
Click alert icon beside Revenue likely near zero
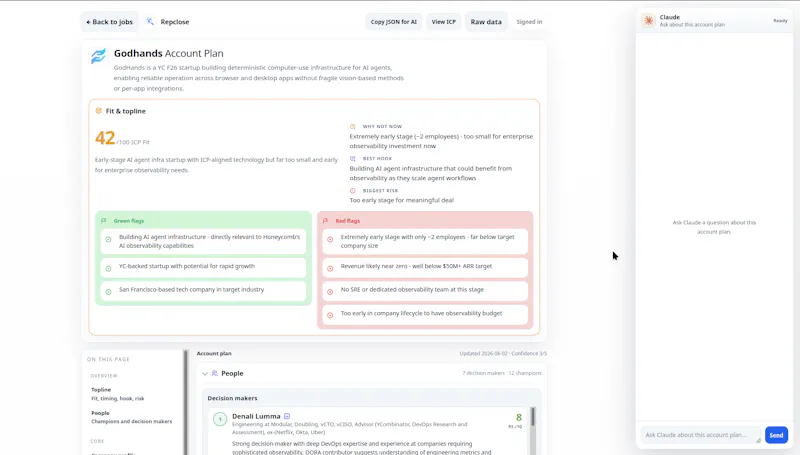(x=330, y=268)
